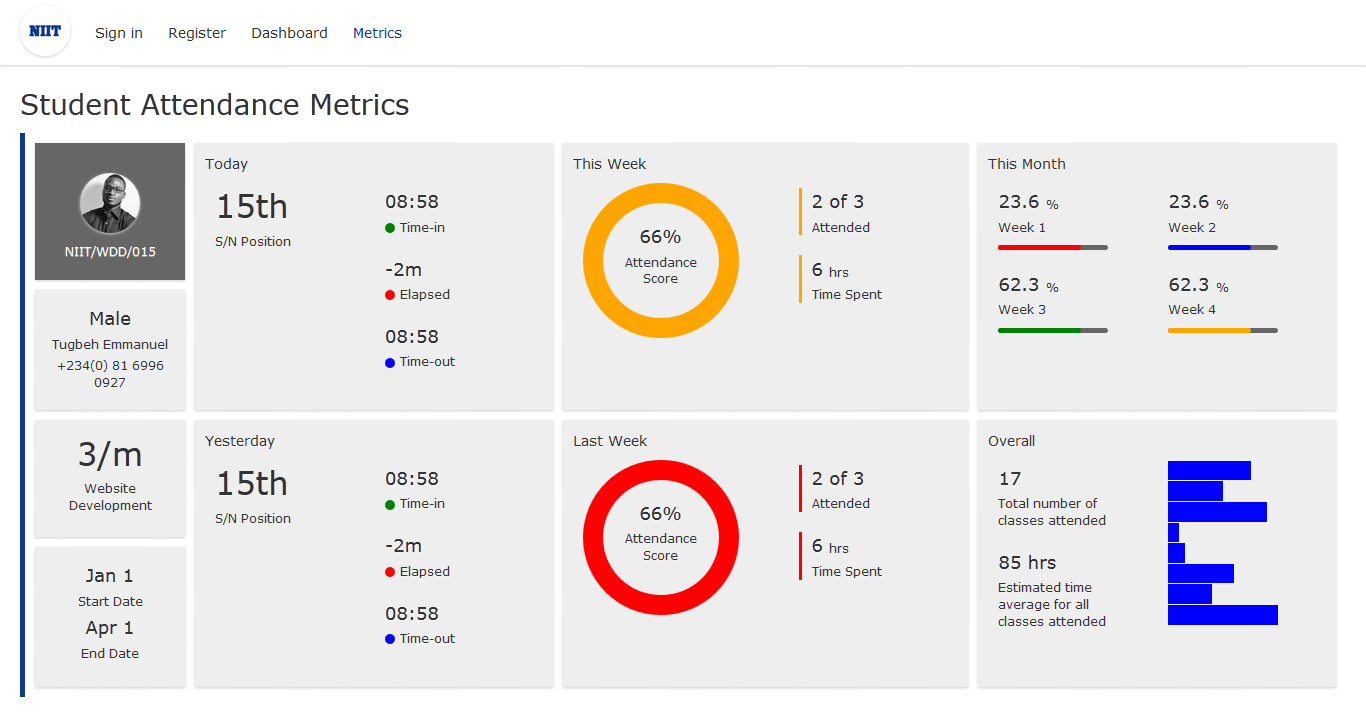Click the Apr 1 end date
Image resolution: width=1366 pixels, height=722 pixels.
[x=110, y=628]
